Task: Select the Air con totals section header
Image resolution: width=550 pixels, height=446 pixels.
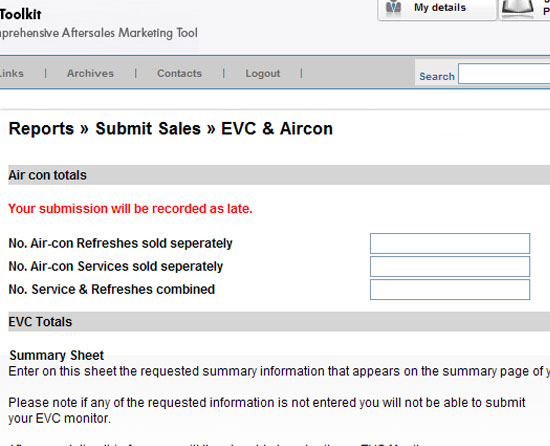Action: pyautogui.click(x=279, y=175)
